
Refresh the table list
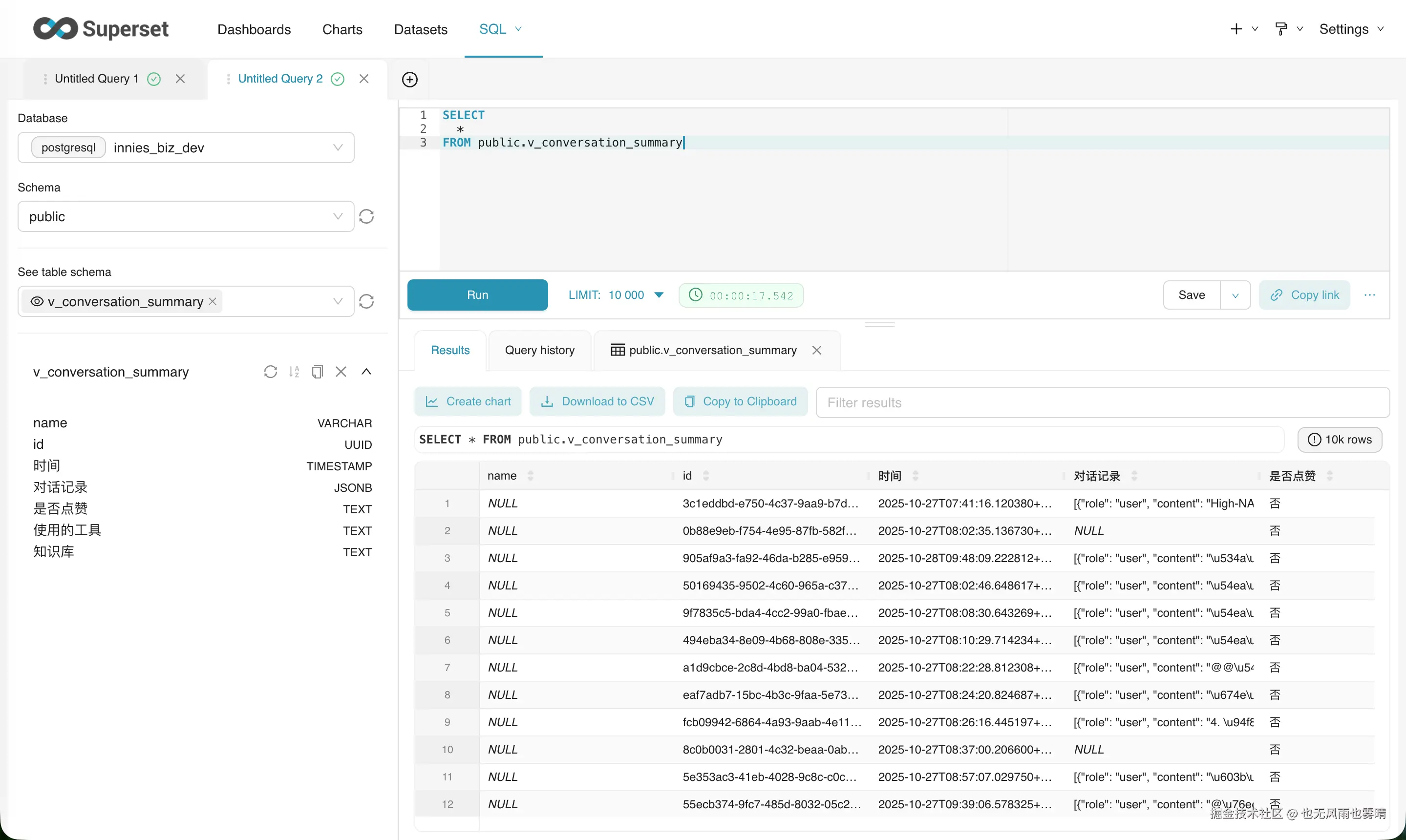[x=366, y=301]
